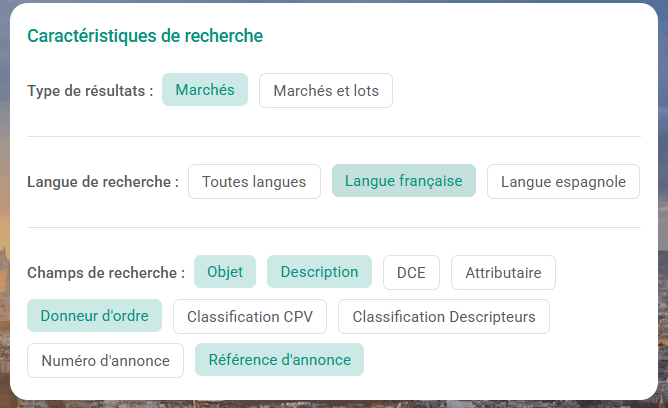Select Langue française option
The image size is (668, 408).
(x=403, y=181)
